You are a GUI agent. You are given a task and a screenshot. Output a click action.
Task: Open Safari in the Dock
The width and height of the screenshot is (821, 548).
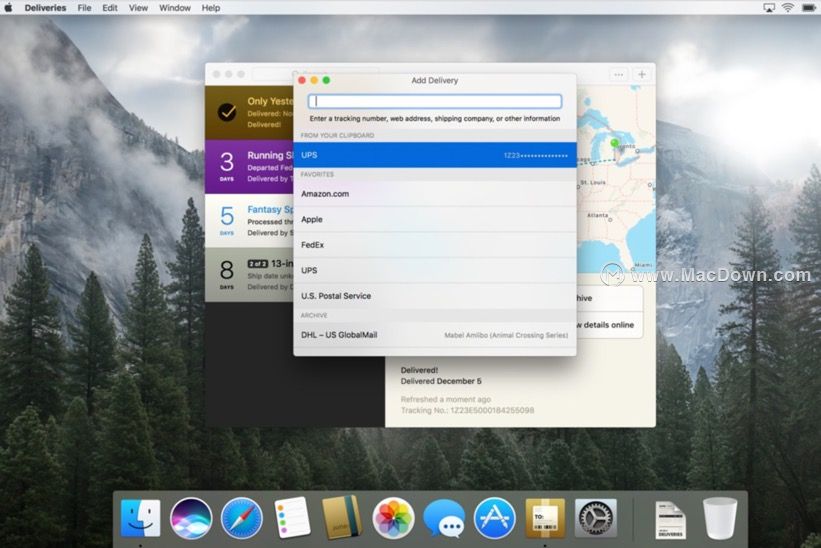[x=241, y=518]
